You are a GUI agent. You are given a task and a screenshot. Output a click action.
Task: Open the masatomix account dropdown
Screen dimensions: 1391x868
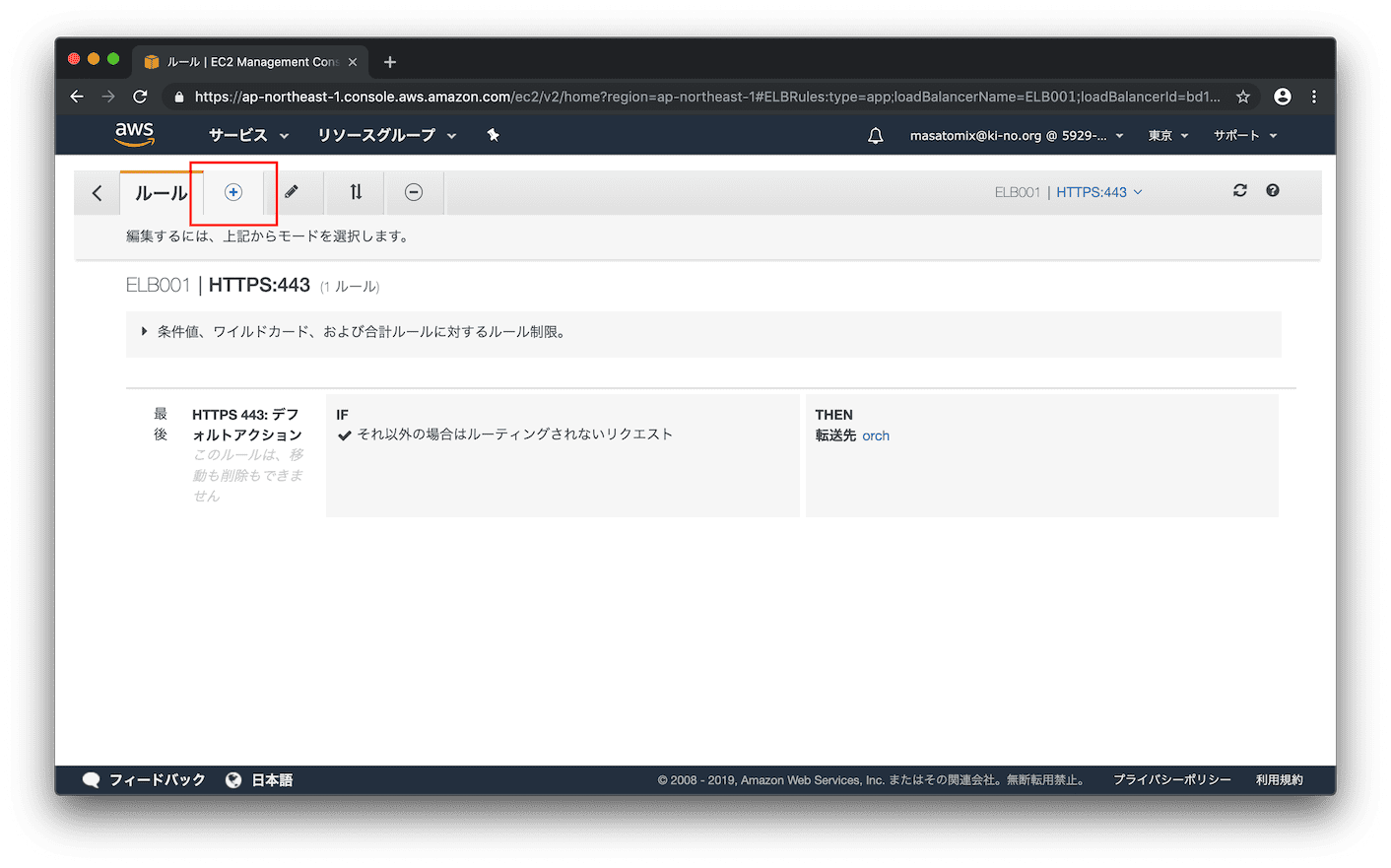pos(1017,136)
